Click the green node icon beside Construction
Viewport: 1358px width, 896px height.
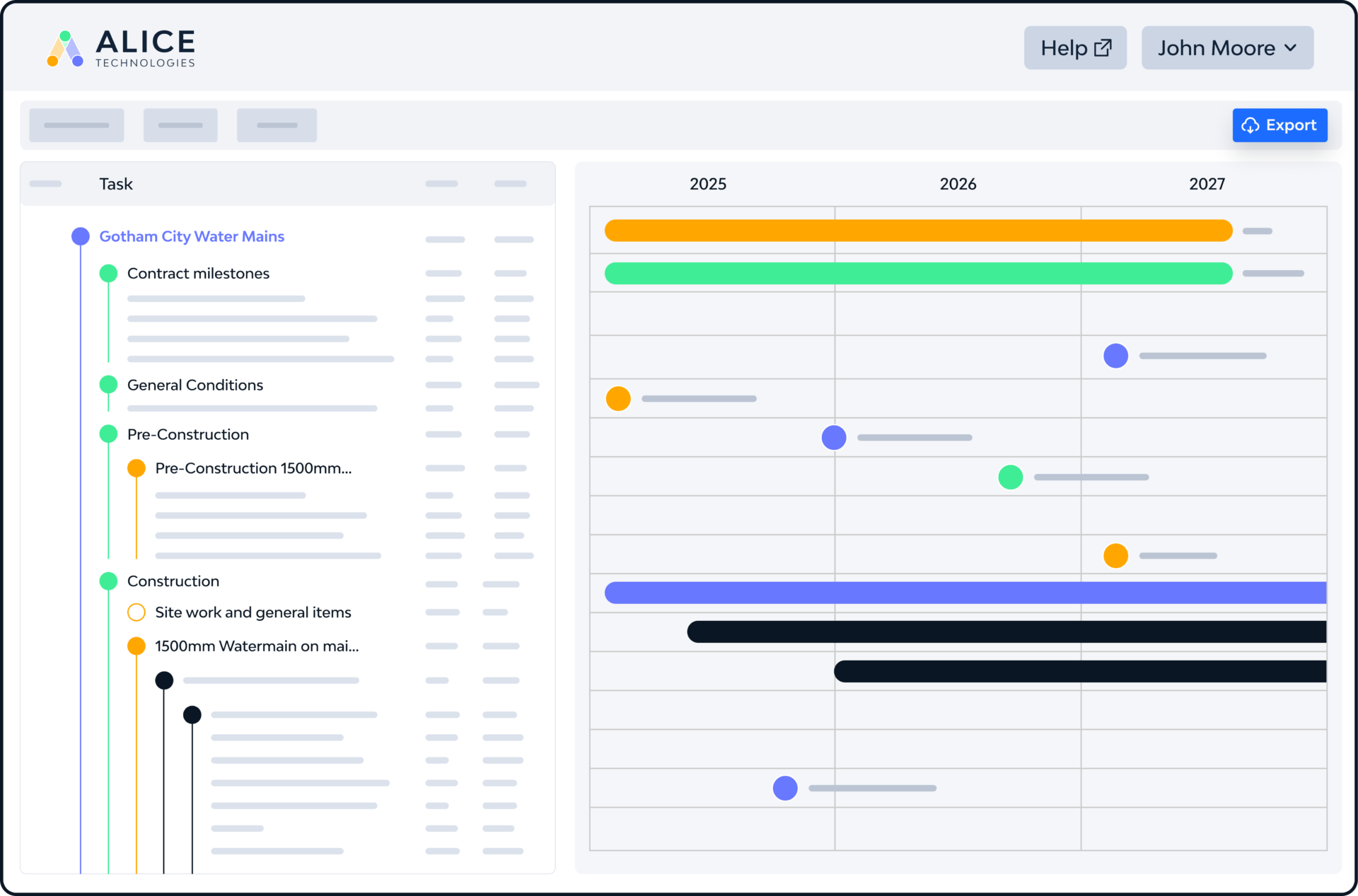coord(108,581)
